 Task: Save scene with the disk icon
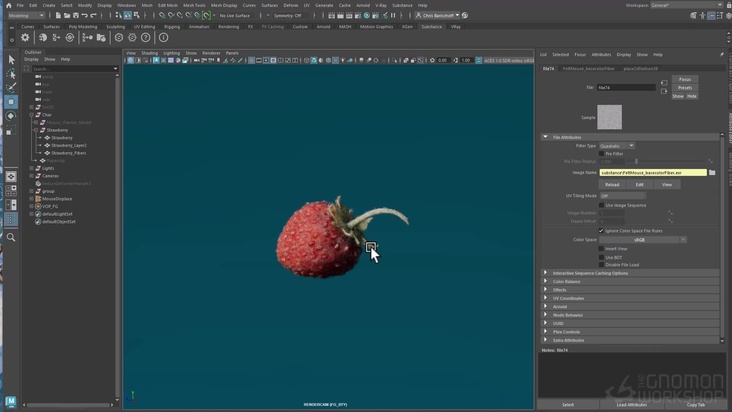(76, 15)
